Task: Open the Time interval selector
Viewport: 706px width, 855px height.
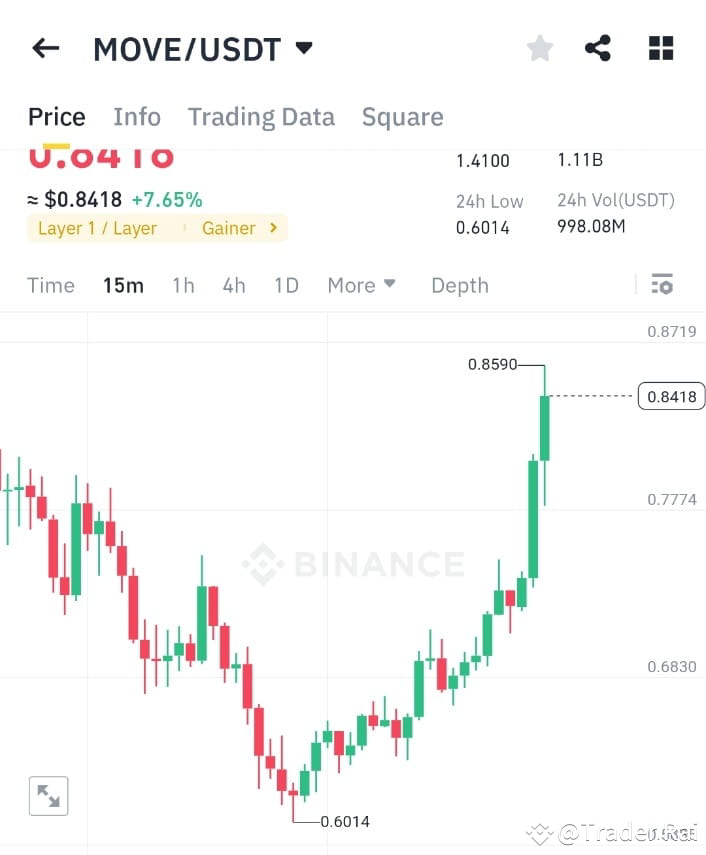Action: point(51,285)
